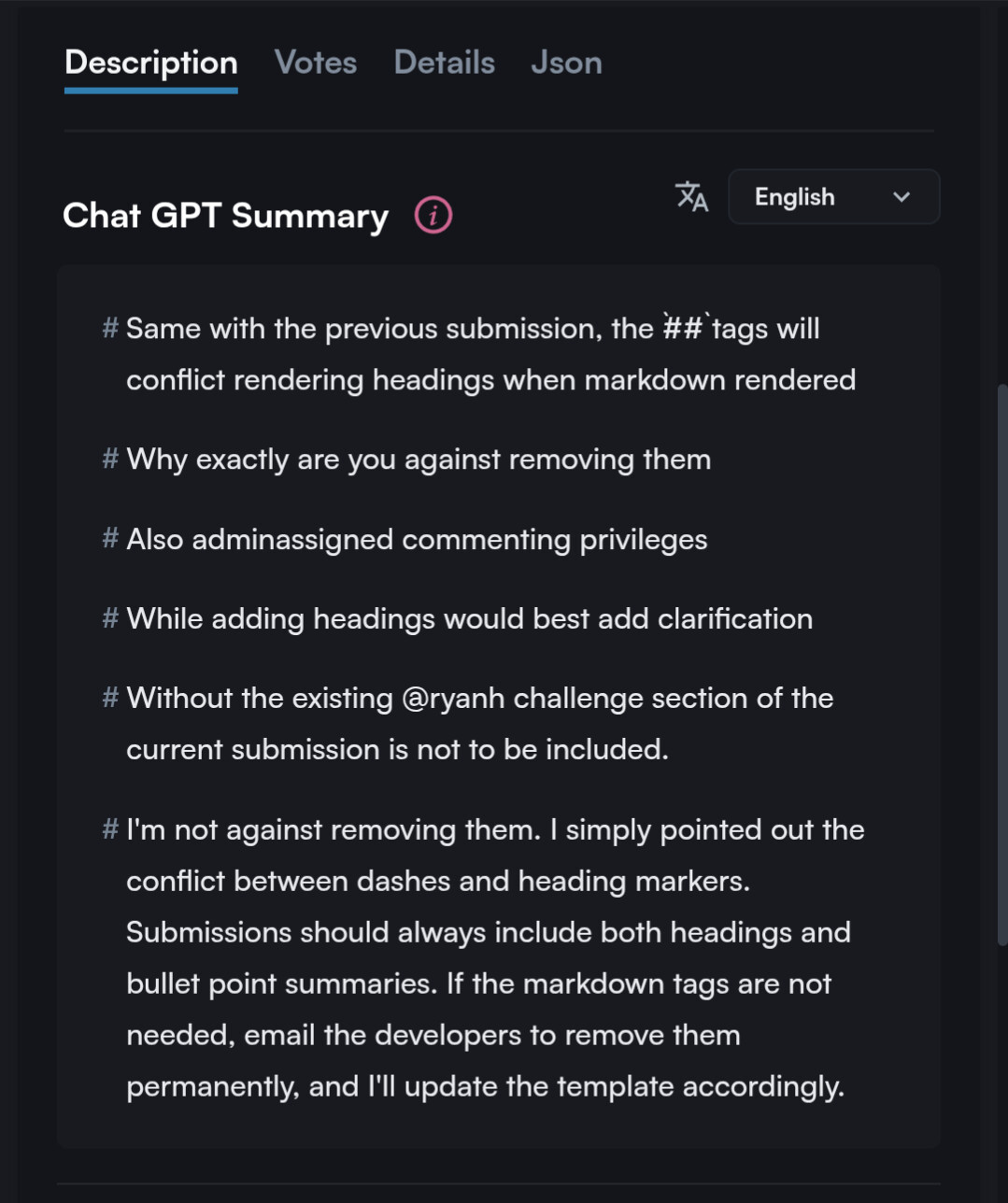Image resolution: width=1008 pixels, height=1203 pixels.
Task: Click the info icon beside Chat GPT Summary
Action: coord(433,216)
